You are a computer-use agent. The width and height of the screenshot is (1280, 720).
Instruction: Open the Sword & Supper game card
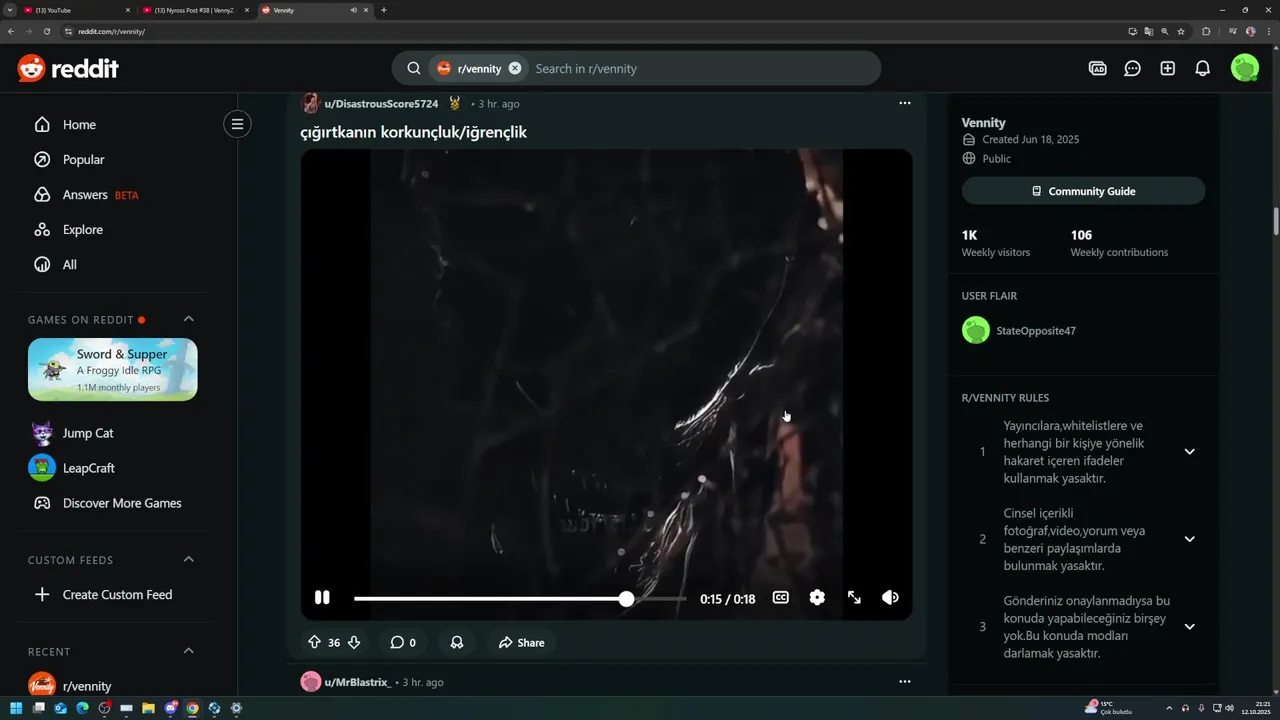click(112, 369)
